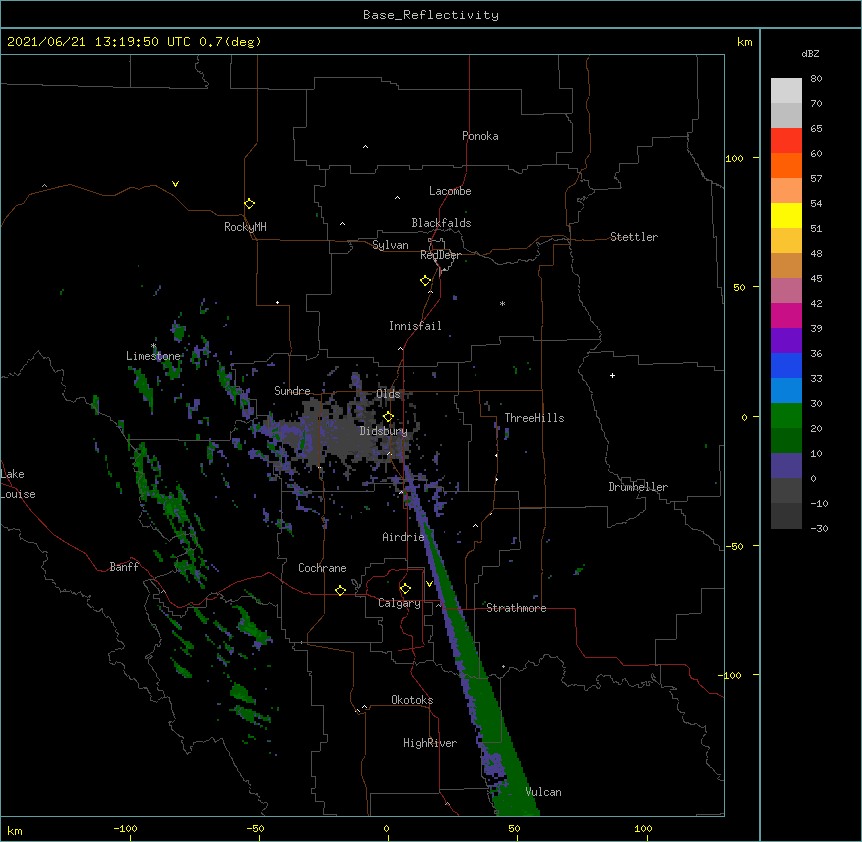Click the yellow diamond marker above Calgary
The image size is (862, 842).
click(x=405, y=589)
